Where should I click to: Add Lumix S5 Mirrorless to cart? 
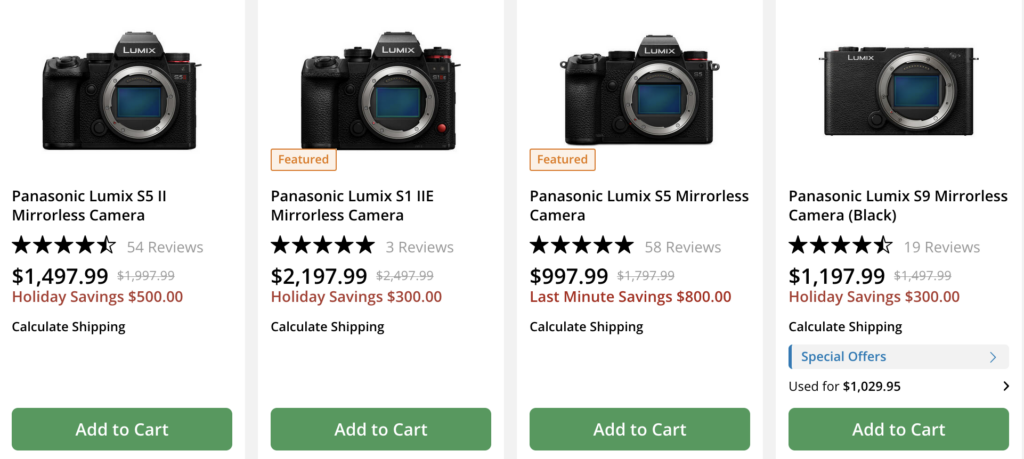click(x=640, y=429)
